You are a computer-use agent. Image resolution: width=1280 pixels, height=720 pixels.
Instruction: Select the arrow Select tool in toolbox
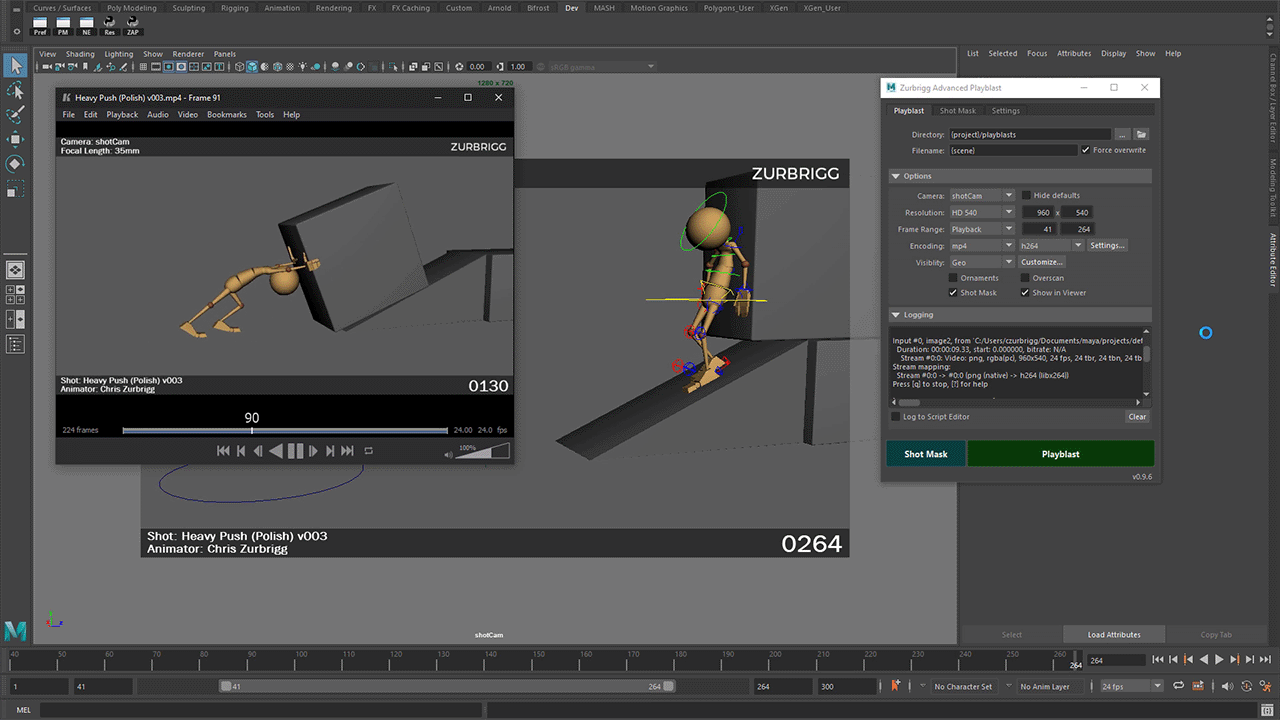pos(15,66)
